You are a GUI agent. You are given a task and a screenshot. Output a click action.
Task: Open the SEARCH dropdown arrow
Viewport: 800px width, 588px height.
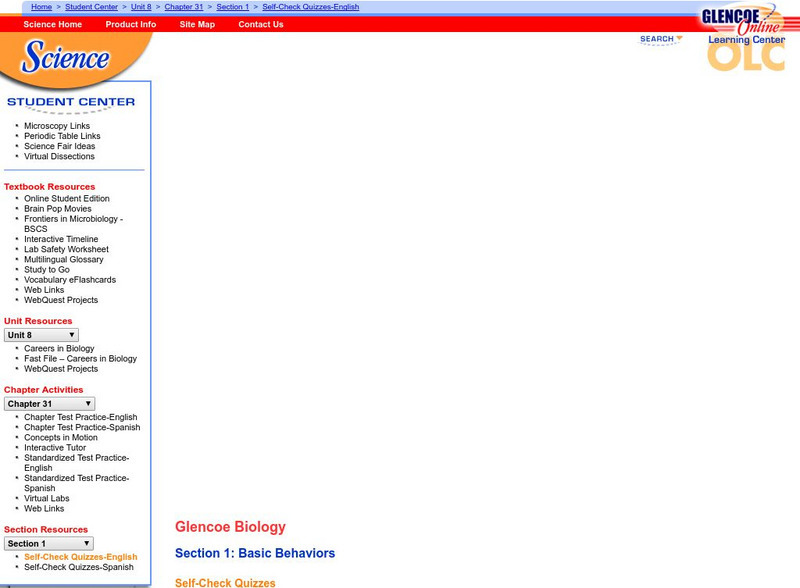click(x=679, y=38)
